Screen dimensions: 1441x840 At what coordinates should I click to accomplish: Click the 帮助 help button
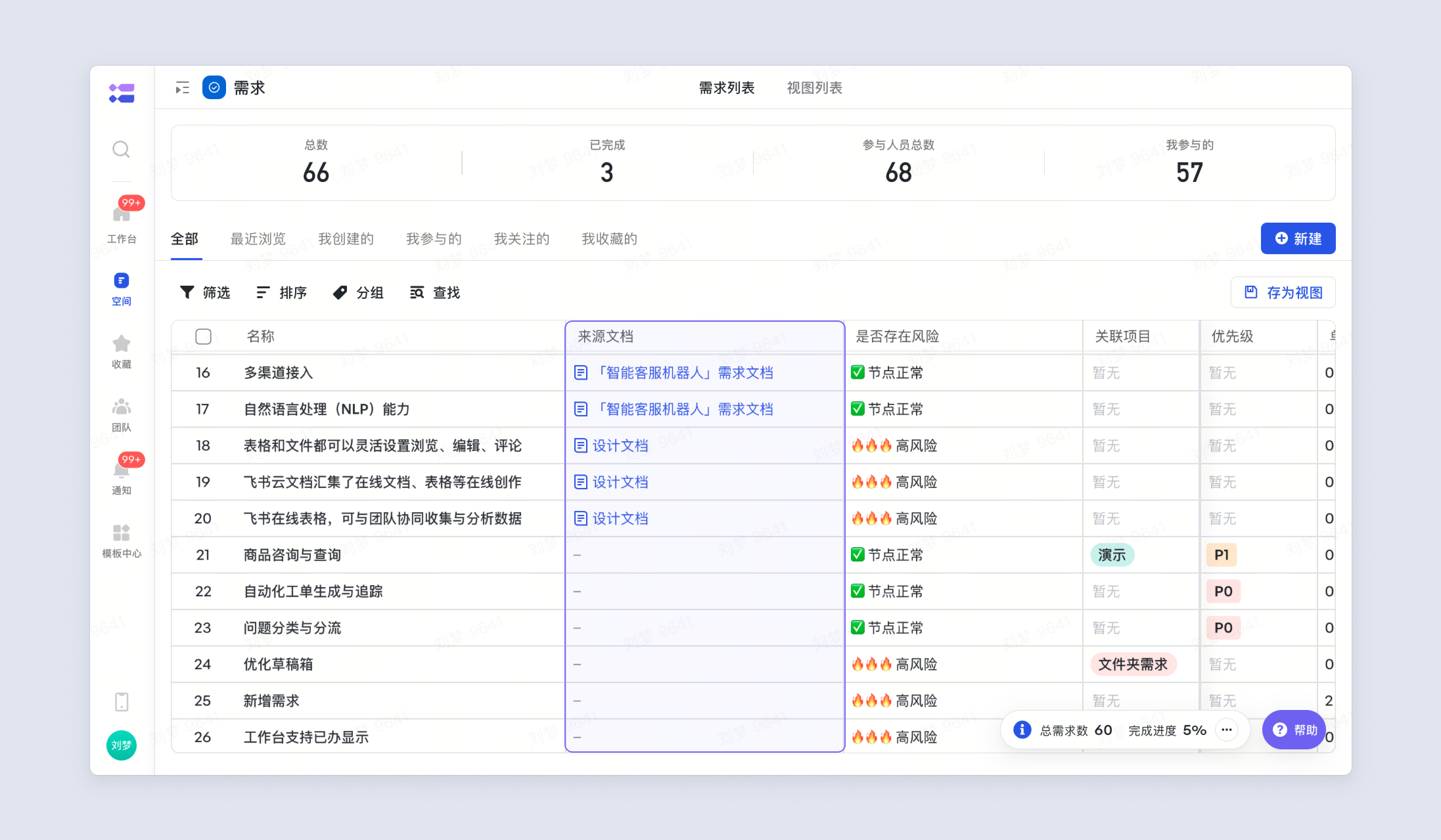(1294, 730)
